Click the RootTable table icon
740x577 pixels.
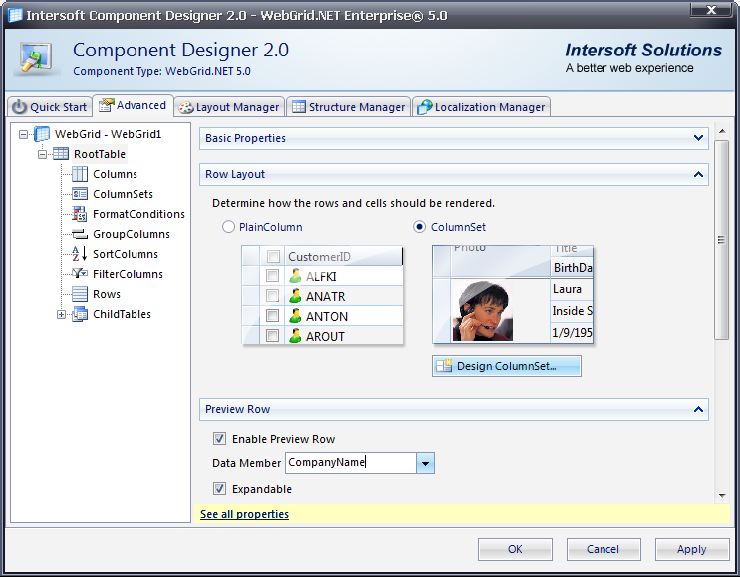coord(61,154)
